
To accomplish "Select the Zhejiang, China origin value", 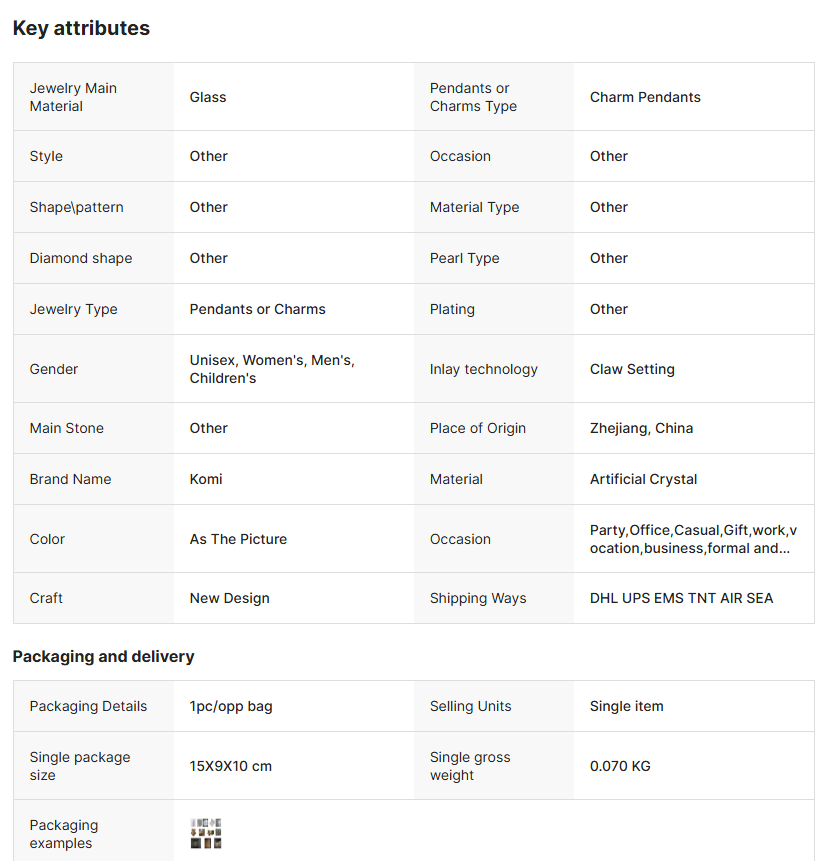I will [641, 428].
